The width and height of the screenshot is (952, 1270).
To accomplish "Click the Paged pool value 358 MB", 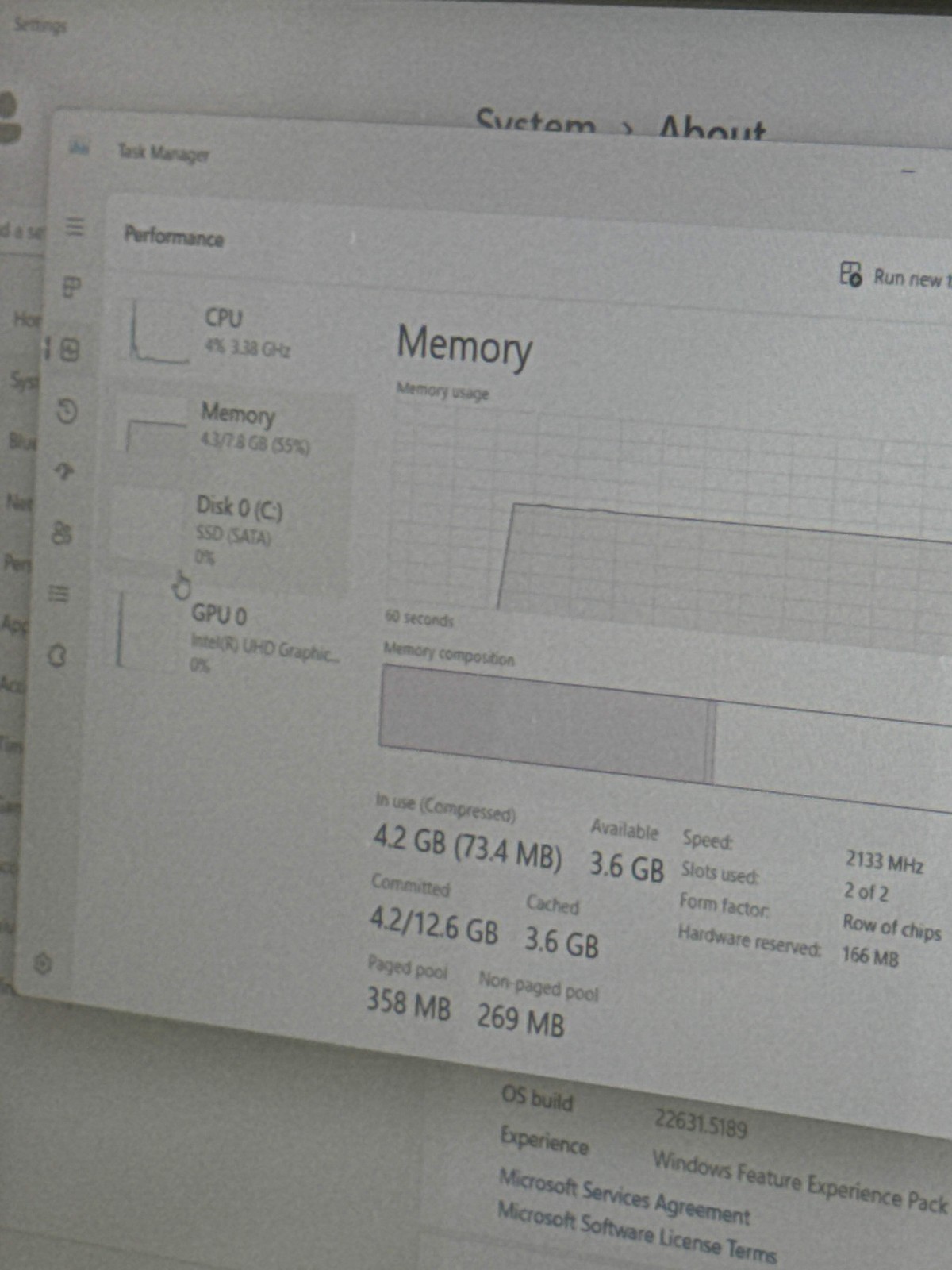I will click(x=408, y=1003).
